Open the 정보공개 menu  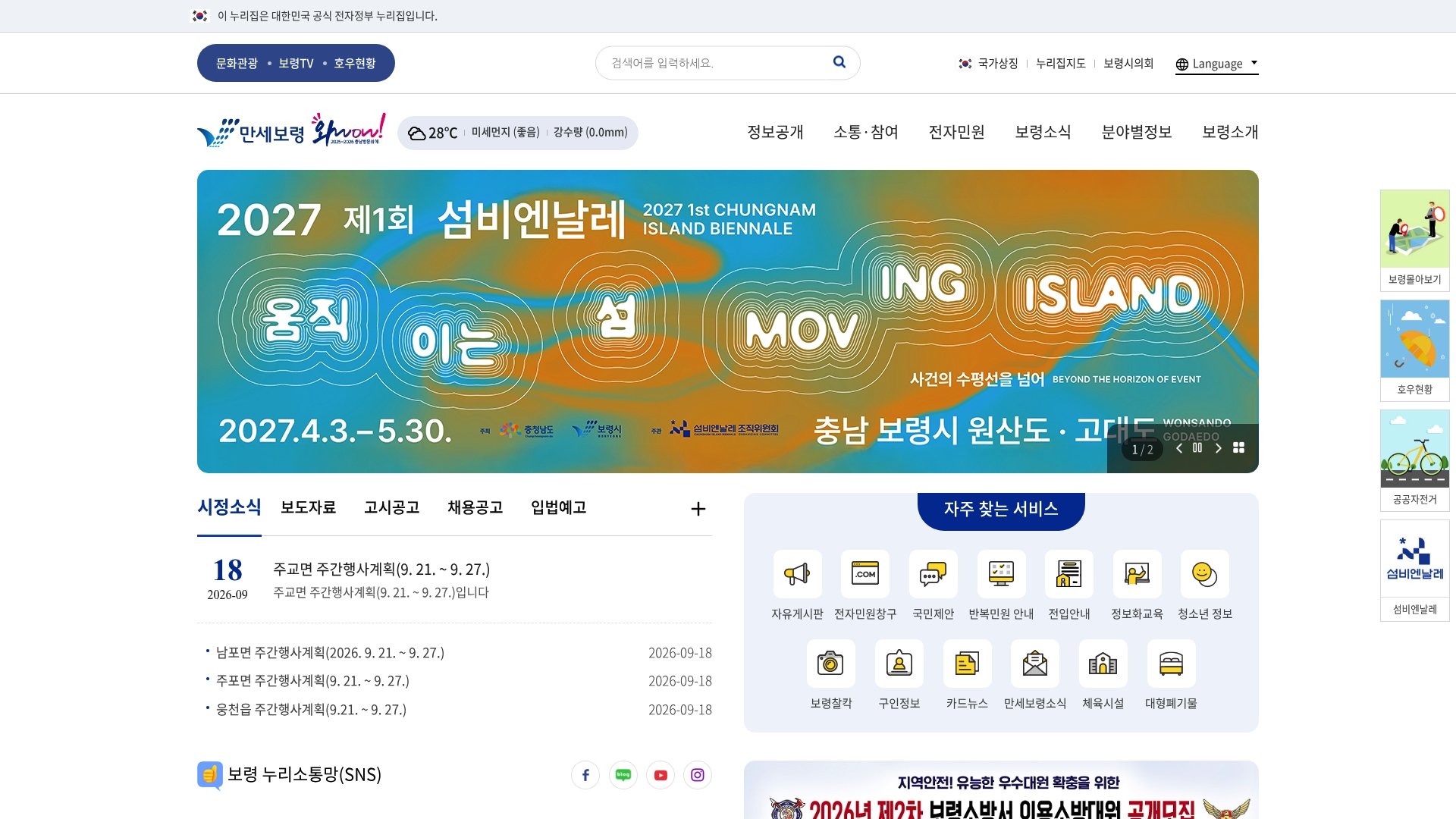(775, 132)
